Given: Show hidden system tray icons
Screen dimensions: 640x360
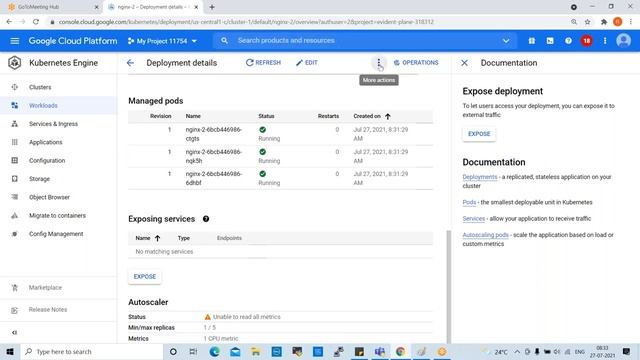Looking at the screenshot, I should click(517, 351).
